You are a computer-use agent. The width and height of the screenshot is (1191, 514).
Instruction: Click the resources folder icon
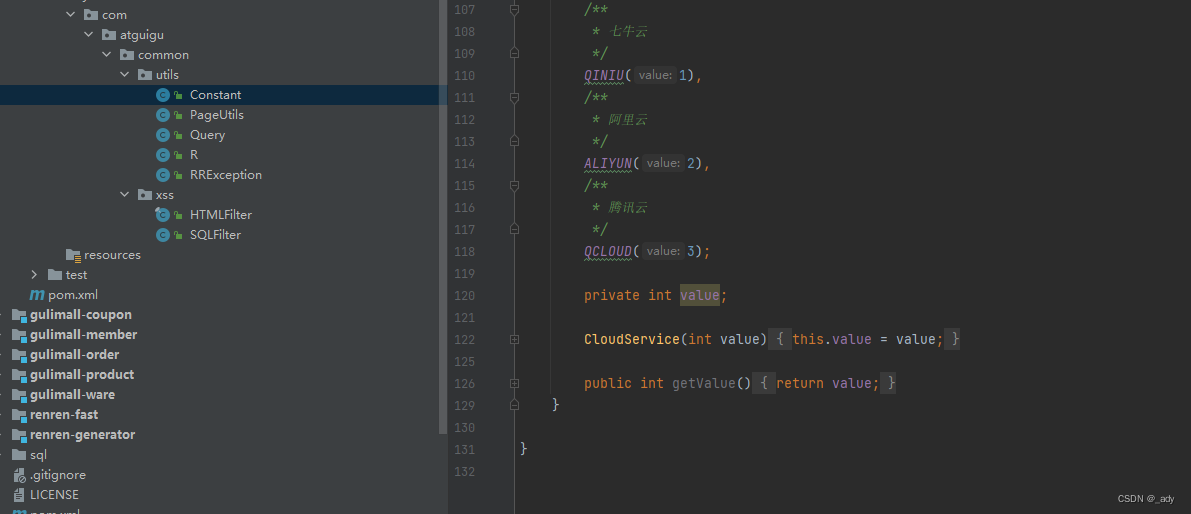coord(73,254)
